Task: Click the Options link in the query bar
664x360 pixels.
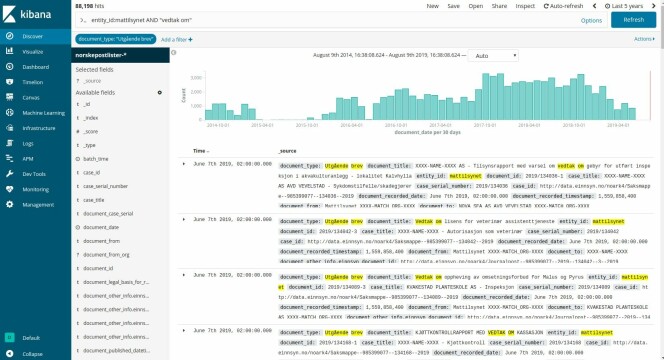Action: pos(591,20)
